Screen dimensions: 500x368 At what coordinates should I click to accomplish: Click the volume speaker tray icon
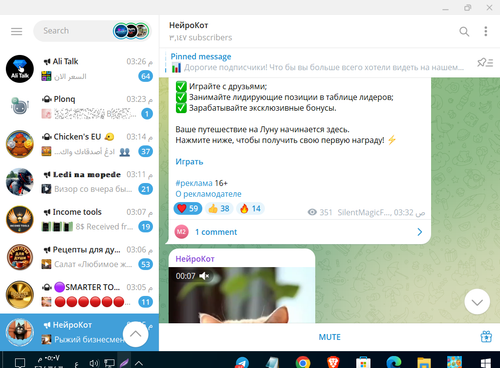click(94, 363)
